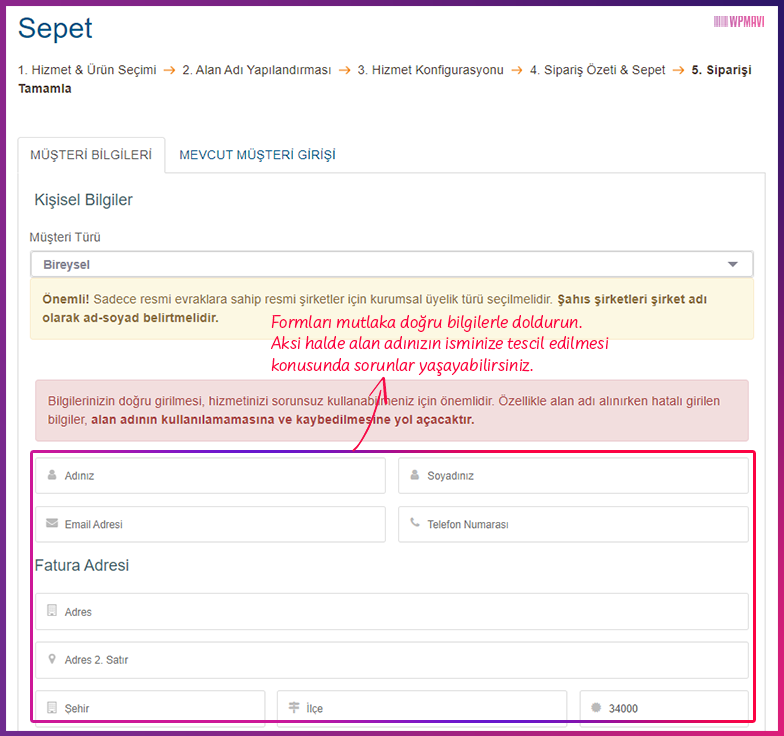Click building icon in Adres field
The image size is (784, 736).
pyautogui.click(x=52, y=610)
